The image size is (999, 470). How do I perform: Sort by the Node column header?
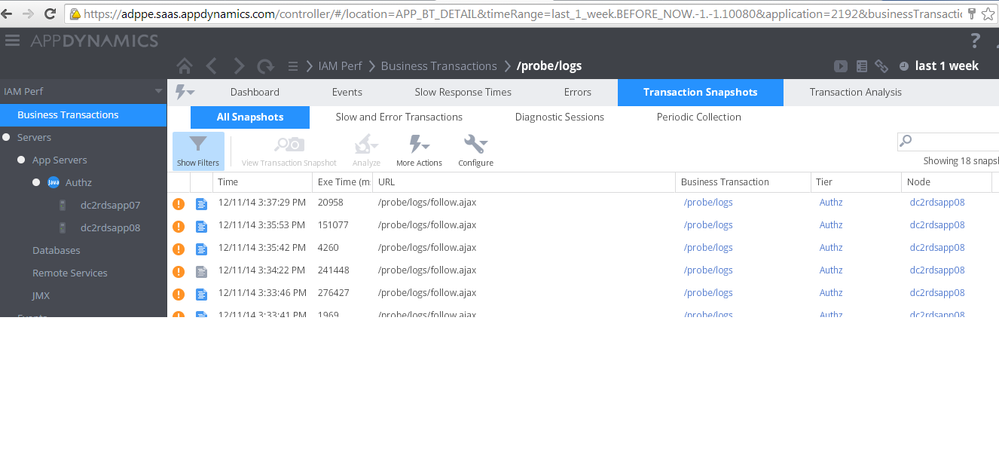pyautogui.click(x=947, y=182)
